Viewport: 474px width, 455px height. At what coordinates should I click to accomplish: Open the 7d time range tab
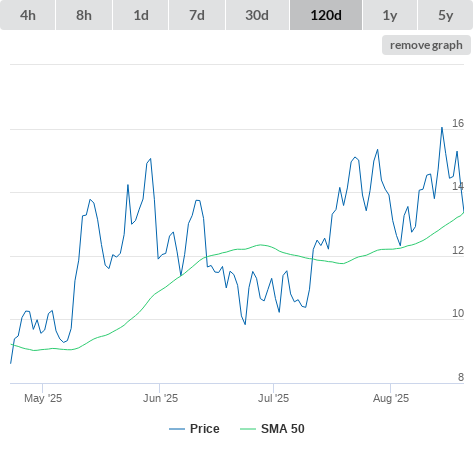pyautogui.click(x=197, y=15)
